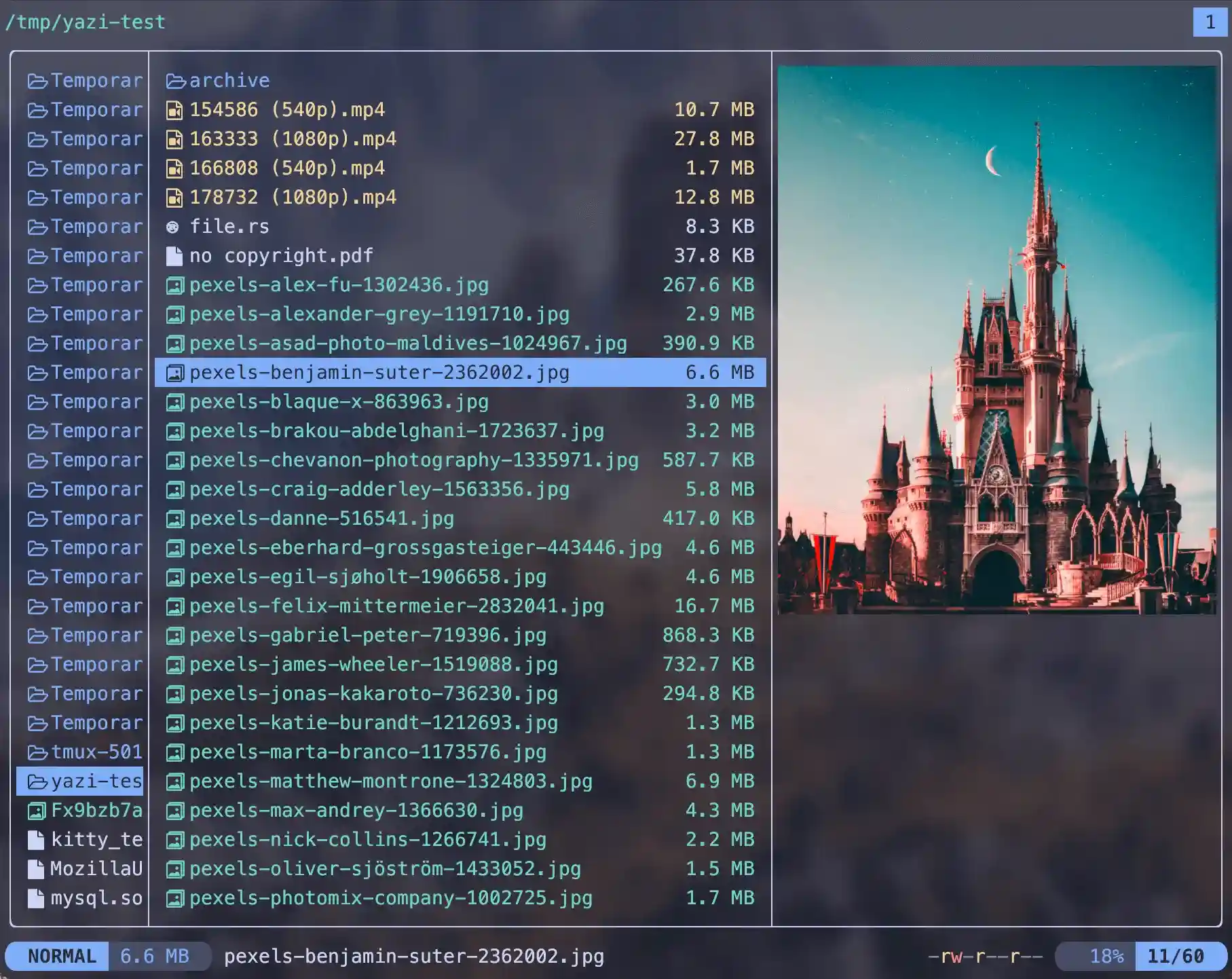Click image icon beside Fx9bzb7a file
Screen dimensions: 1232x979
[37, 811]
